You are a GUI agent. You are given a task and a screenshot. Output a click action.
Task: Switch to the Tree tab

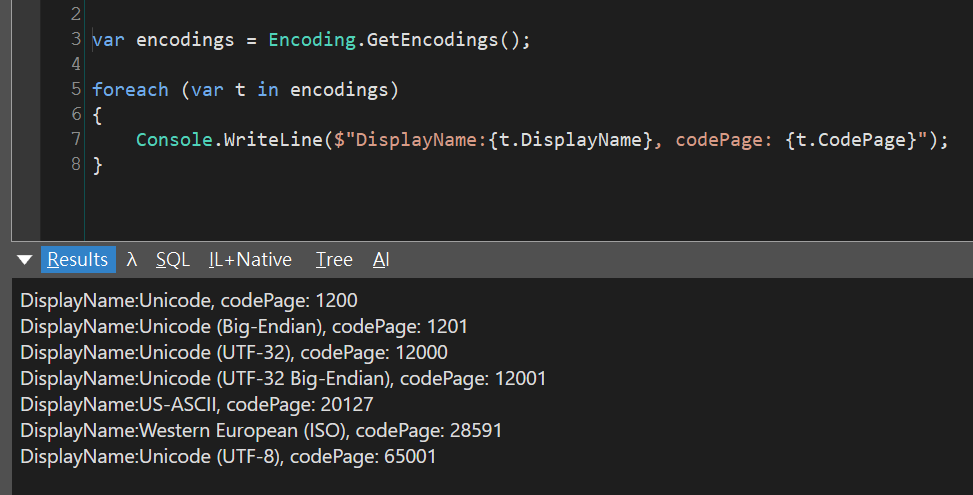click(x=334, y=259)
